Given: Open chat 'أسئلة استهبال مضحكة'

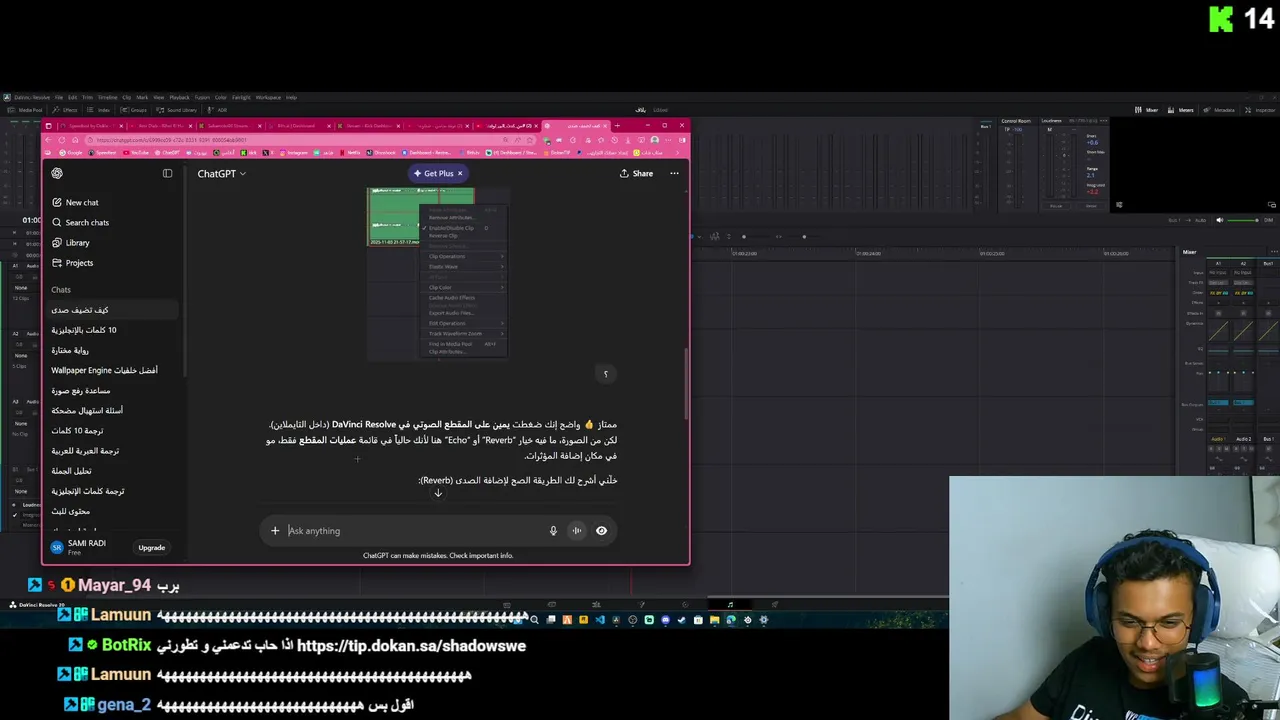Looking at the screenshot, I should (x=87, y=410).
